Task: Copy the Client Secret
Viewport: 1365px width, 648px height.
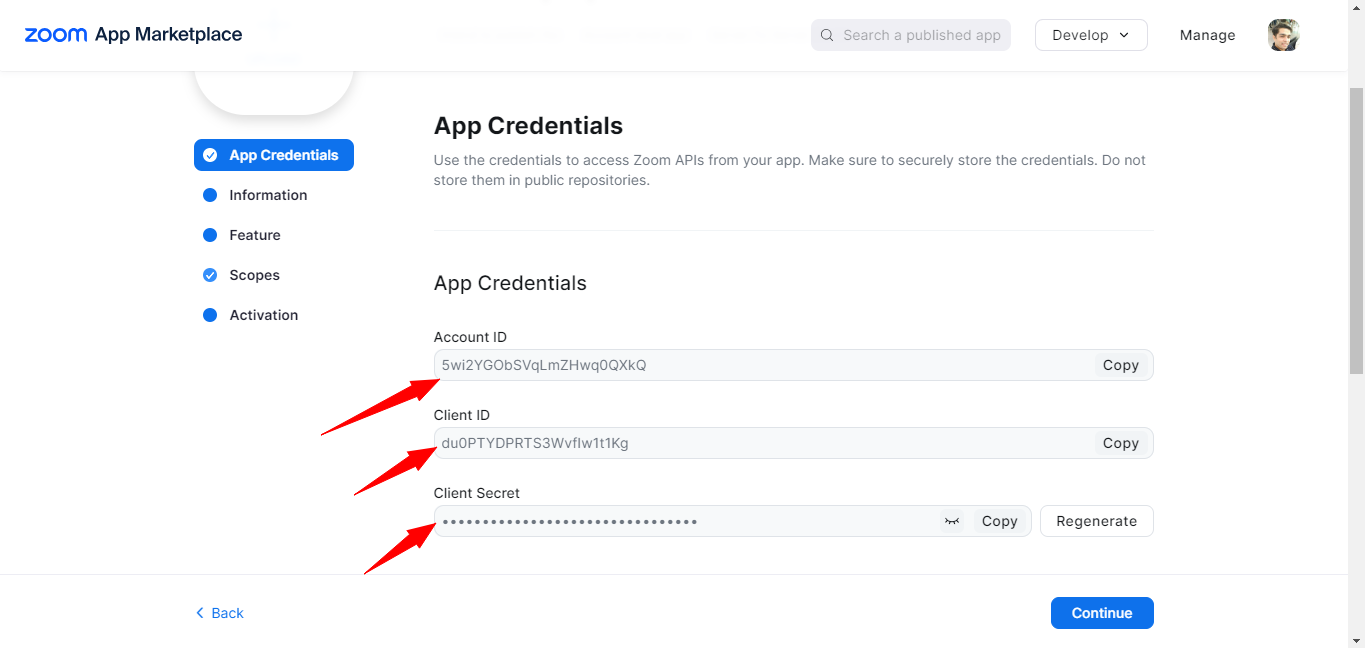Action: coord(999,521)
